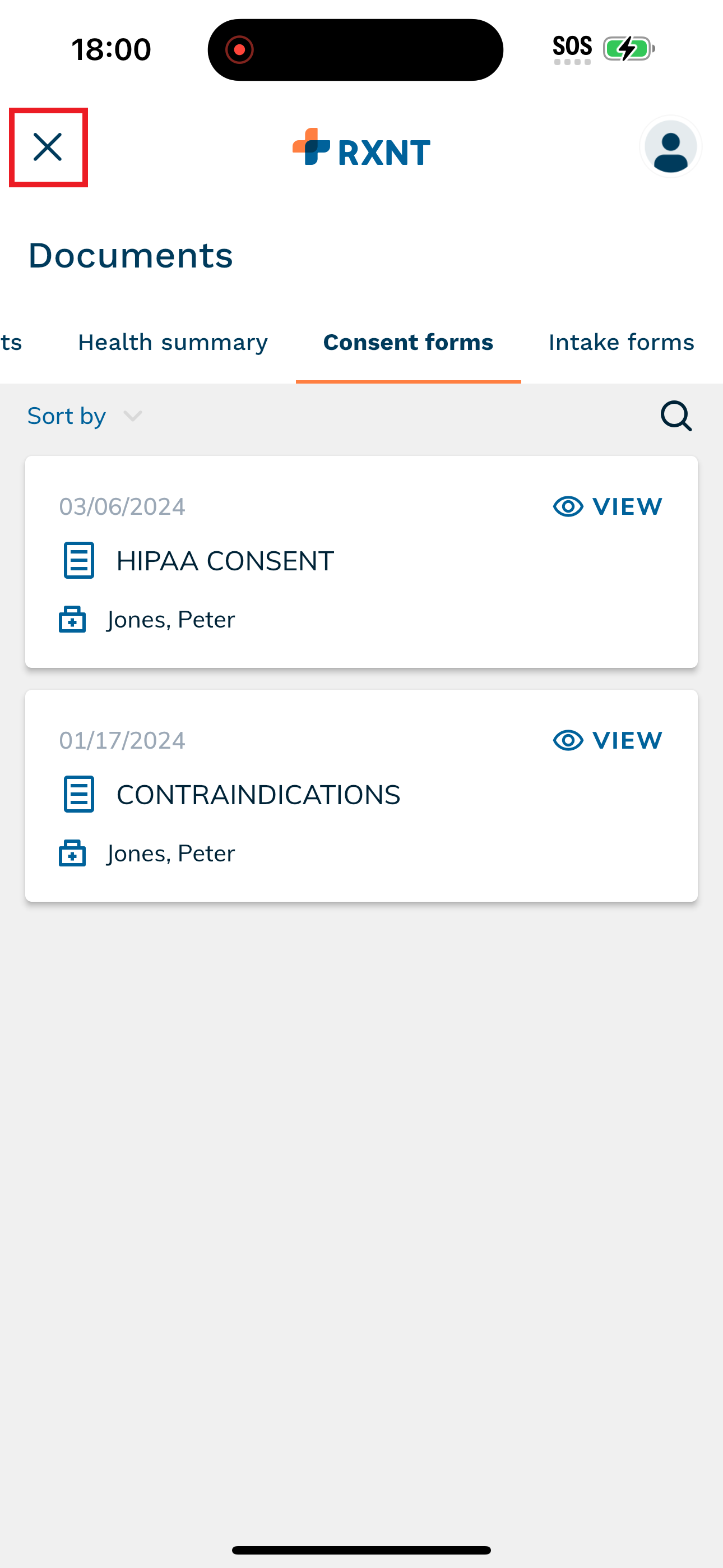Select the Consent forms tab

409,343
